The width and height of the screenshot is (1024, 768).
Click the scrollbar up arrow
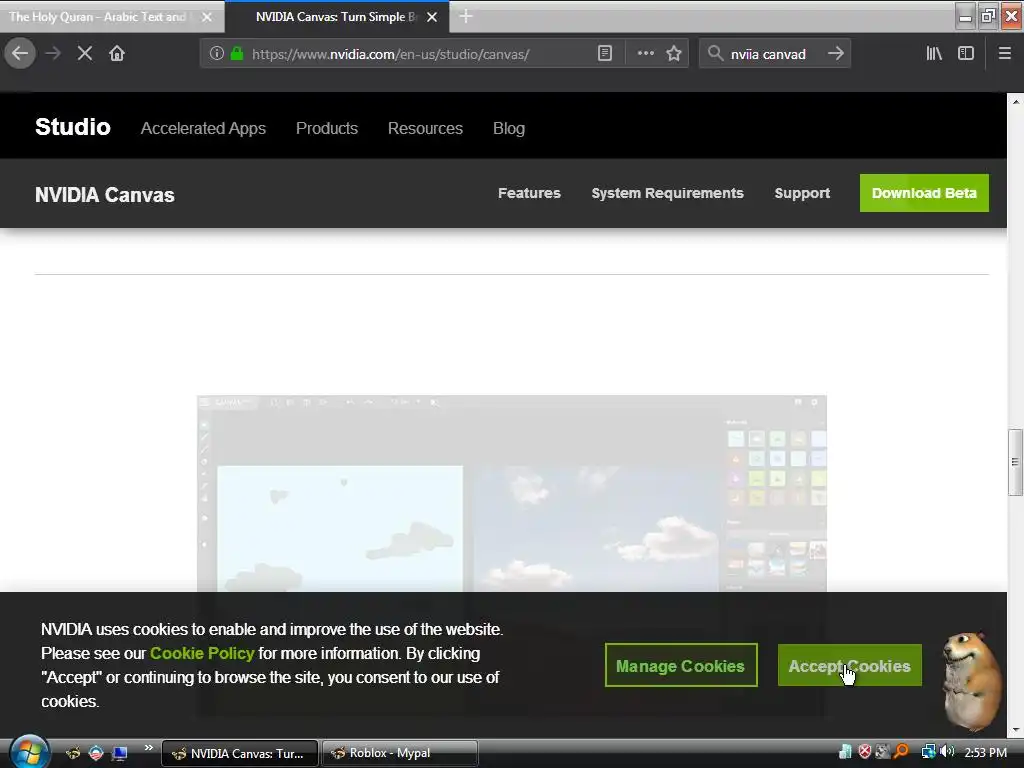pyautogui.click(x=1015, y=102)
